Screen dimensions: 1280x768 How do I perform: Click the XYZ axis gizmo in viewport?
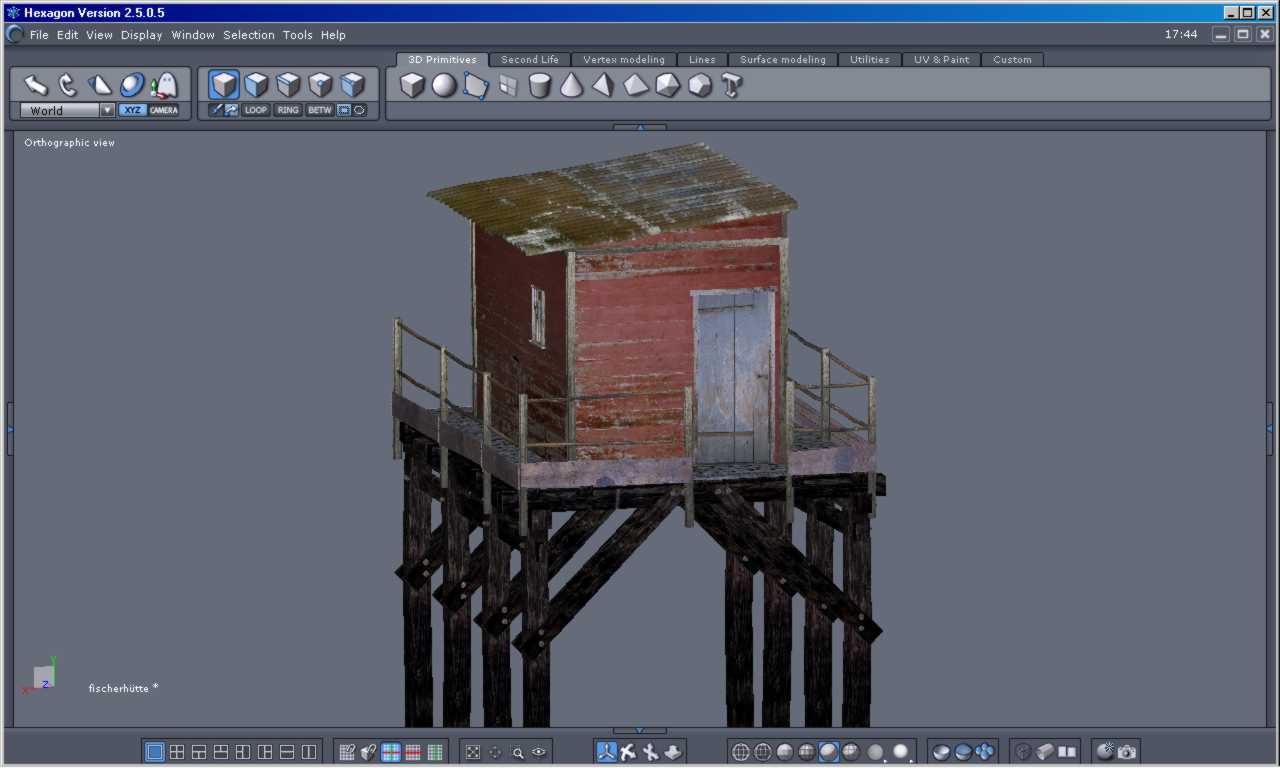(x=40, y=675)
